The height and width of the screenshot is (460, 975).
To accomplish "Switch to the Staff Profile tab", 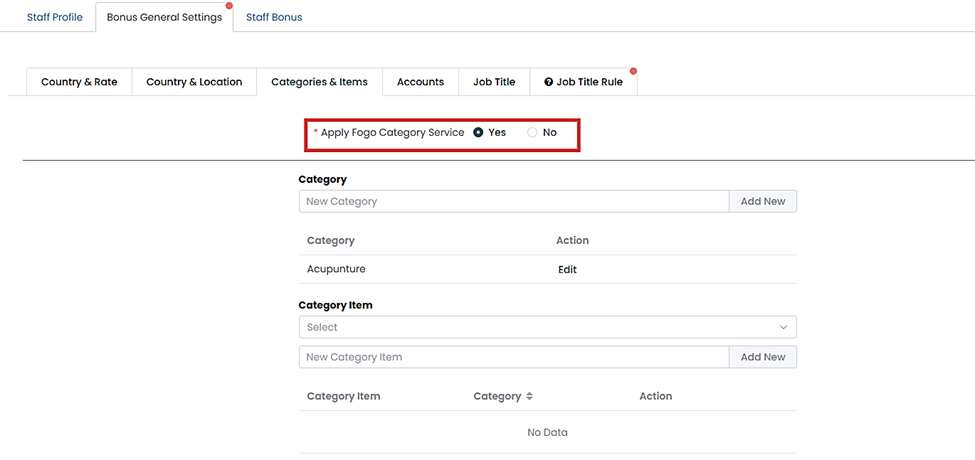I will click(55, 17).
